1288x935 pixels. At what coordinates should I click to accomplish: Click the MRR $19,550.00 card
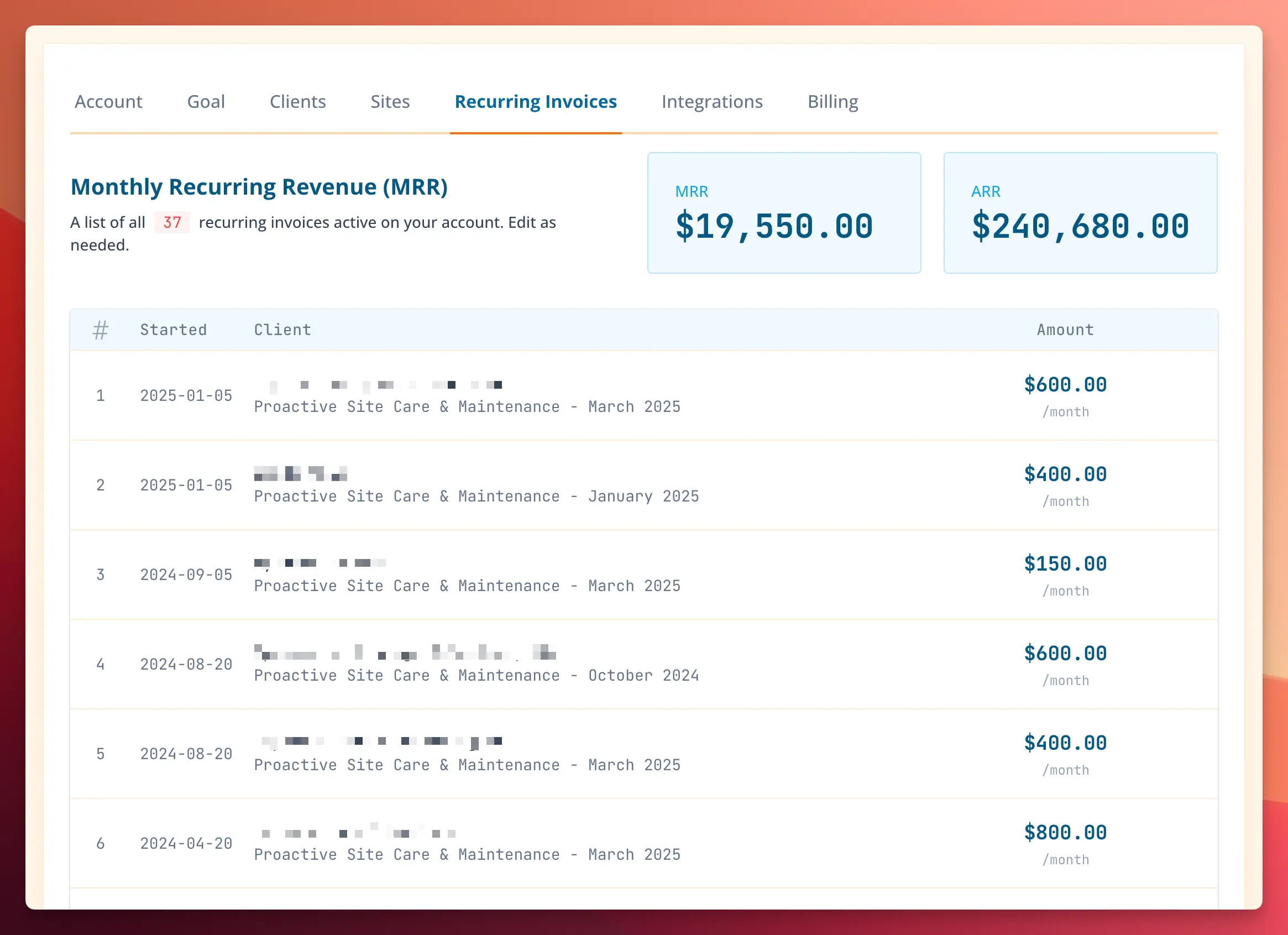[784, 212]
